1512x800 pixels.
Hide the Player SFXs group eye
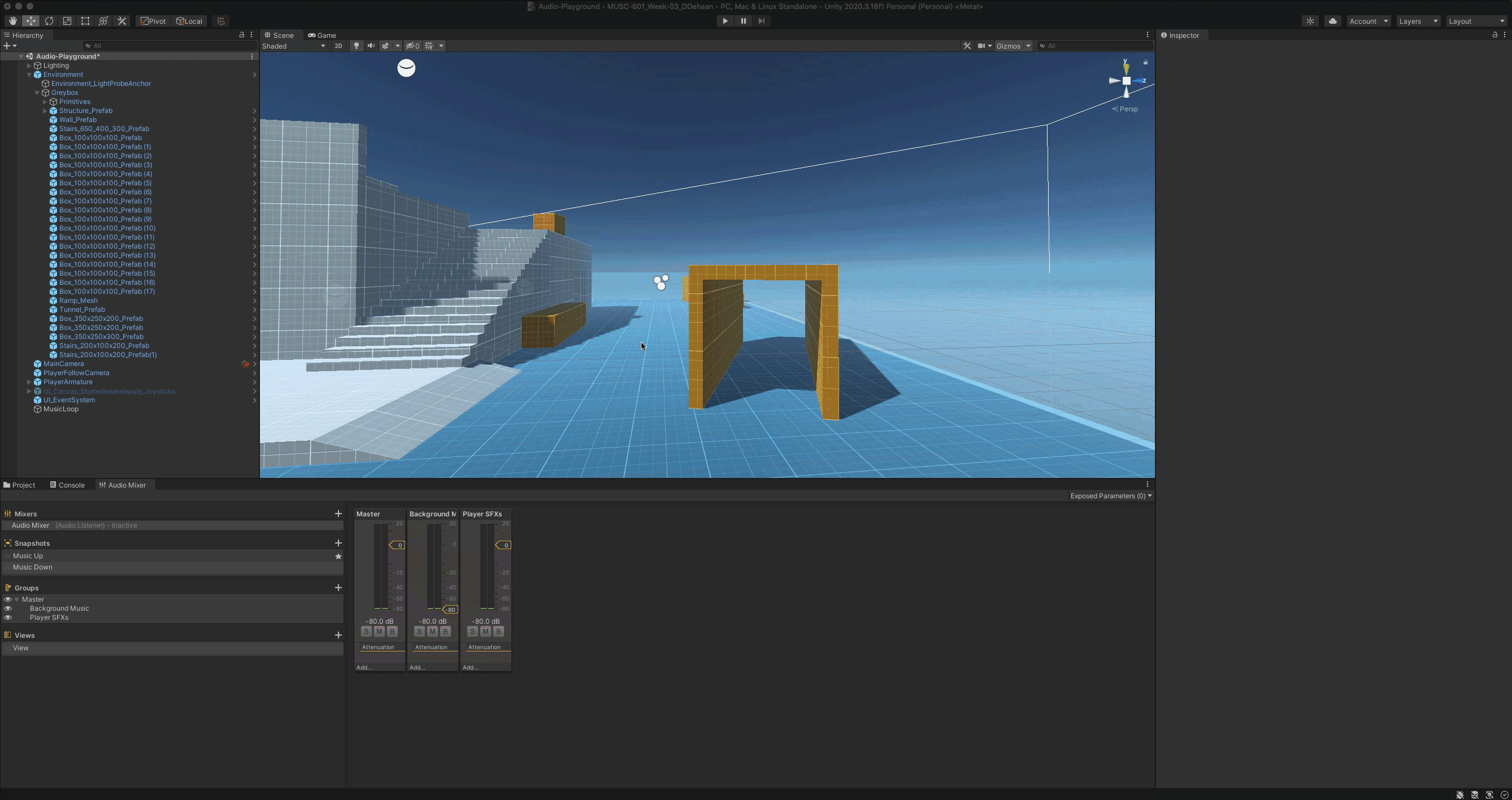click(x=8, y=618)
